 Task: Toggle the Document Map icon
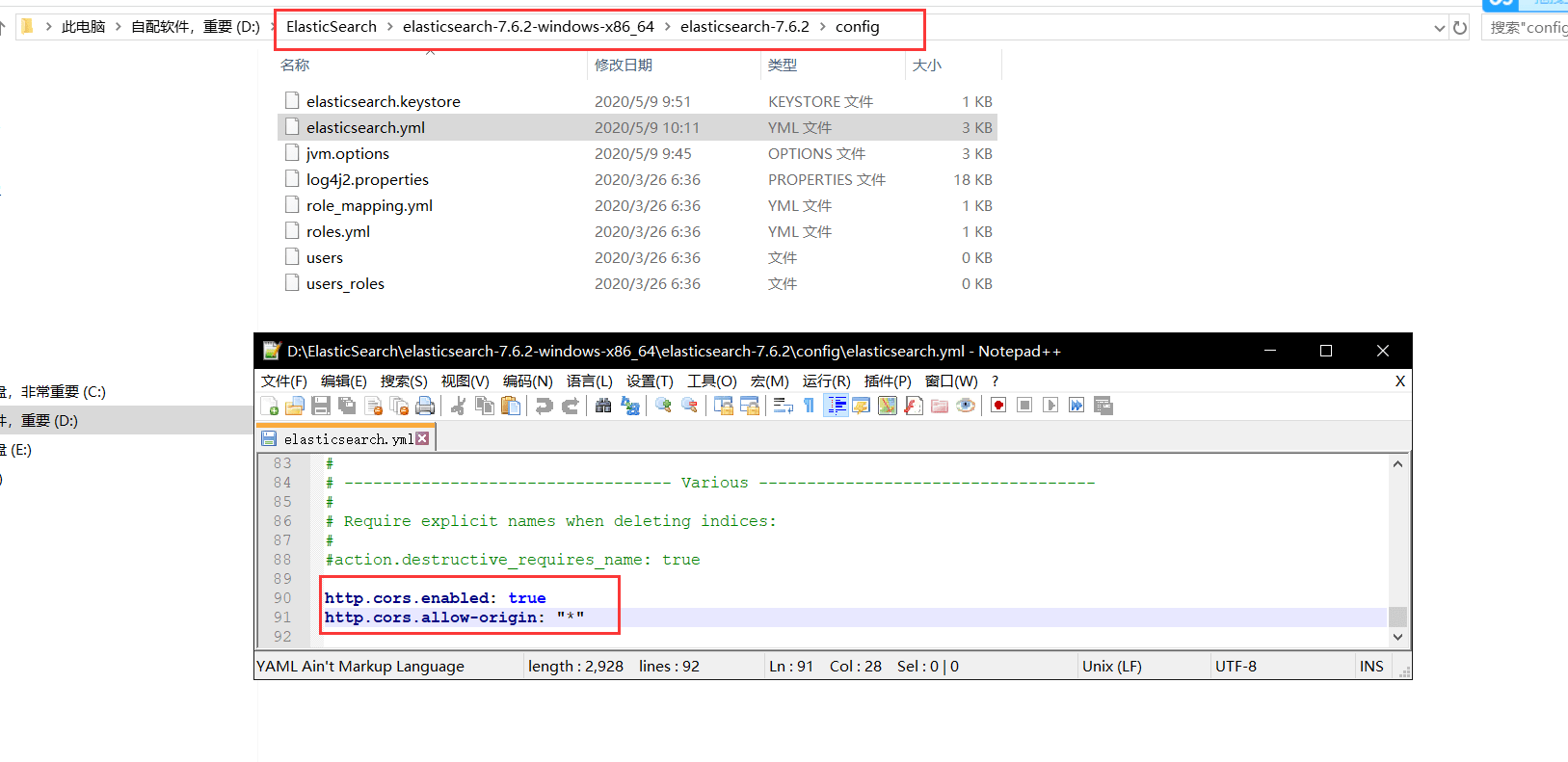(x=888, y=406)
